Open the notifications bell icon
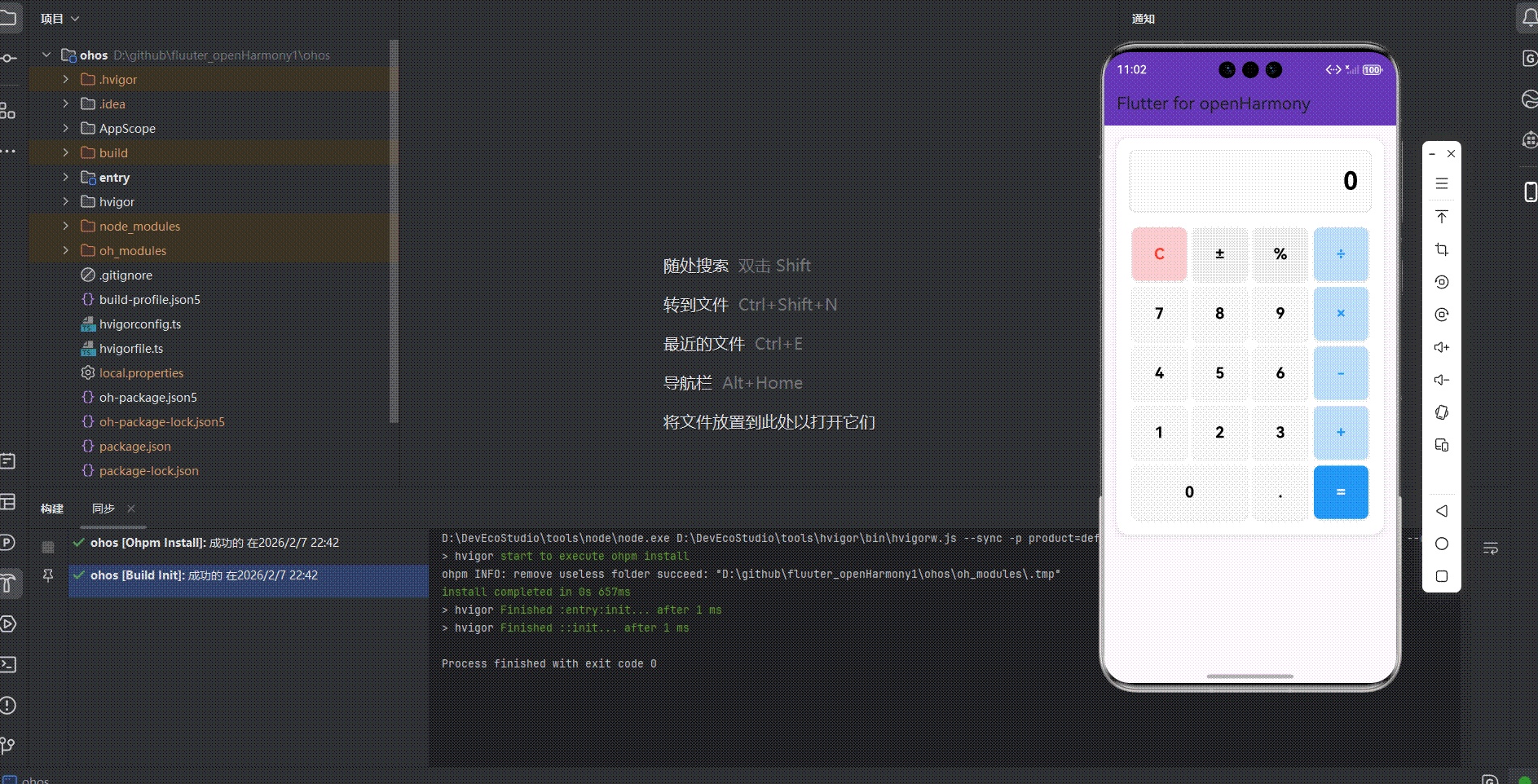 tap(1529, 18)
